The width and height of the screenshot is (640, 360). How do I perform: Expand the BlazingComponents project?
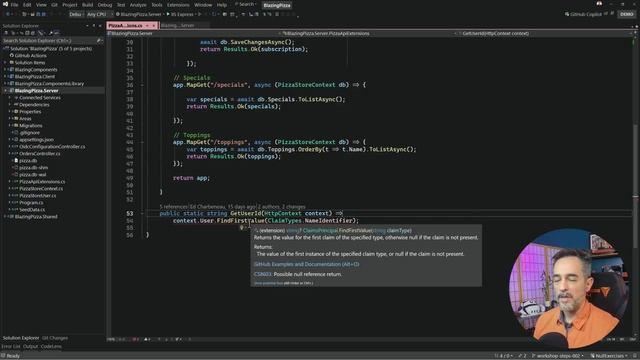pos(5,69)
